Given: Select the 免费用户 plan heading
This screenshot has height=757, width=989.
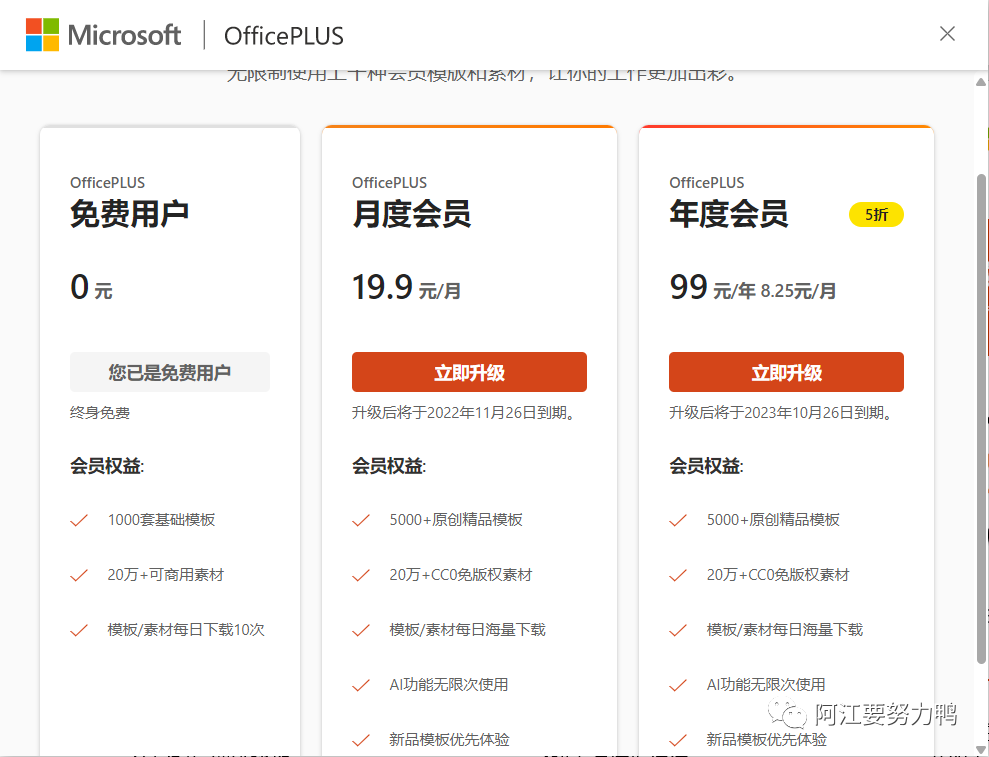Looking at the screenshot, I should pyautogui.click(x=129, y=214).
